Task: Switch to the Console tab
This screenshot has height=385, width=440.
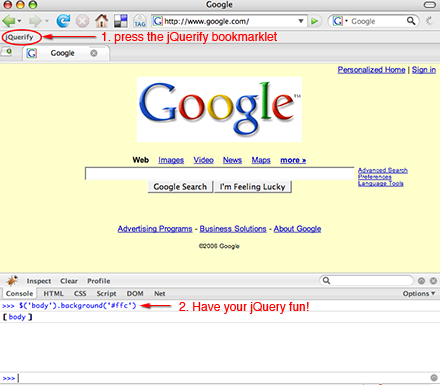Action: click(x=19, y=294)
